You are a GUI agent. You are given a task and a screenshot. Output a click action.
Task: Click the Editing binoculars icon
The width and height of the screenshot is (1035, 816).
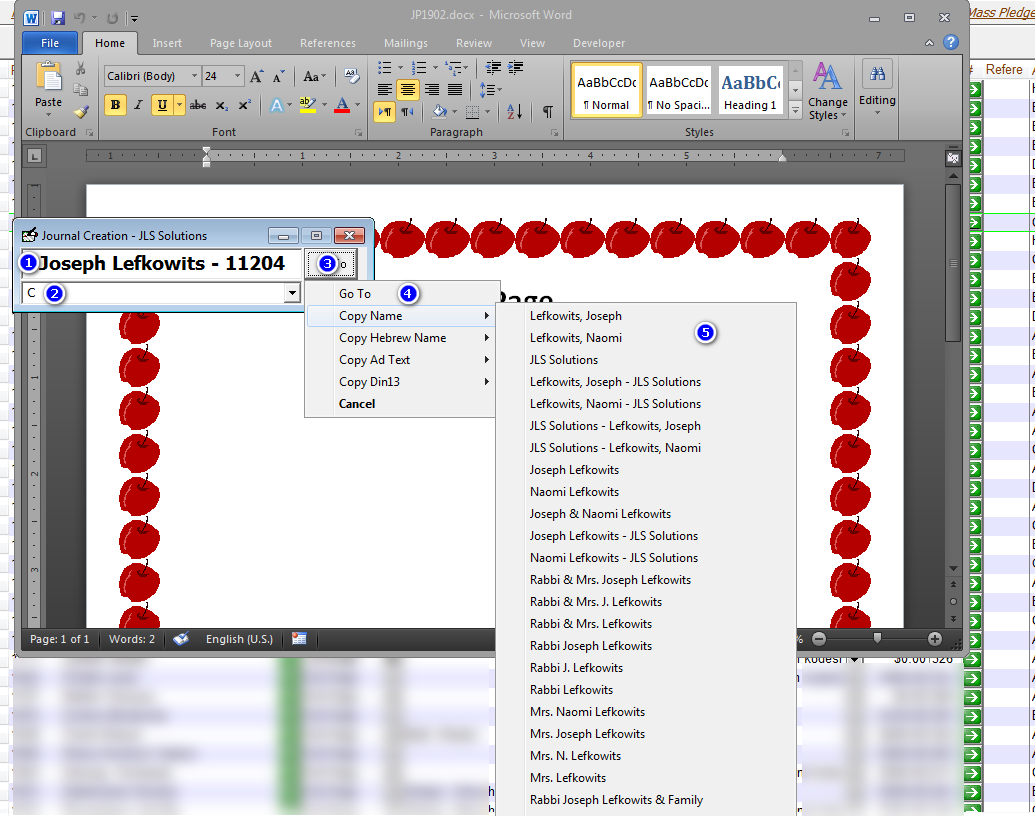point(877,74)
